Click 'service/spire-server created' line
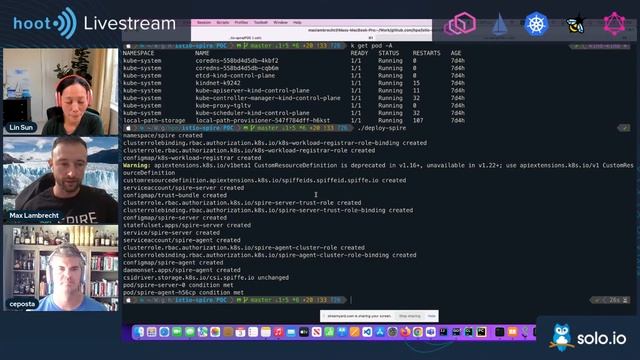The image size is (640, 360). (171, 233)
